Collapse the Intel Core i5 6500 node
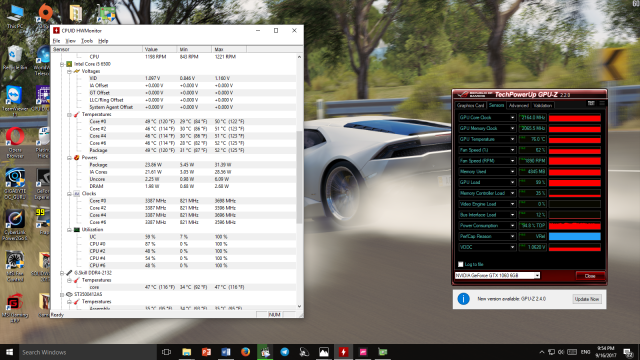The image size is (640, 360). [x=62, y=64]
